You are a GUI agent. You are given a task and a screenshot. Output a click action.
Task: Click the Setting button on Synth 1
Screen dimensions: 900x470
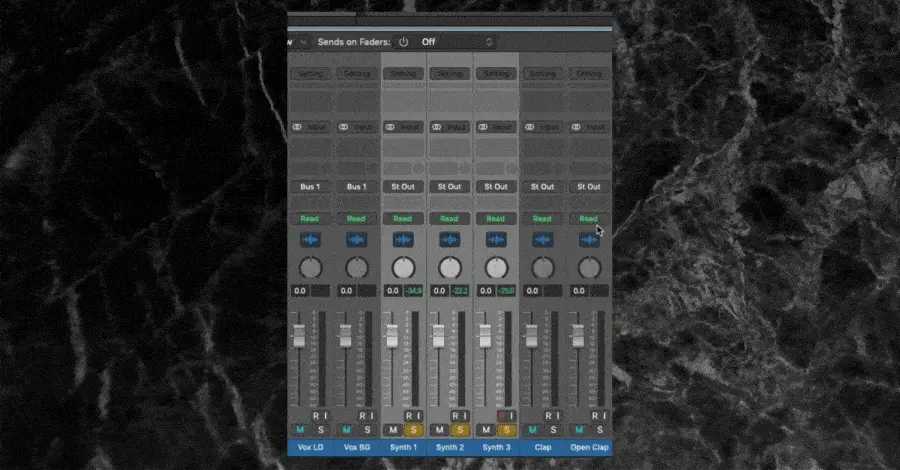(x=403, y=73)
